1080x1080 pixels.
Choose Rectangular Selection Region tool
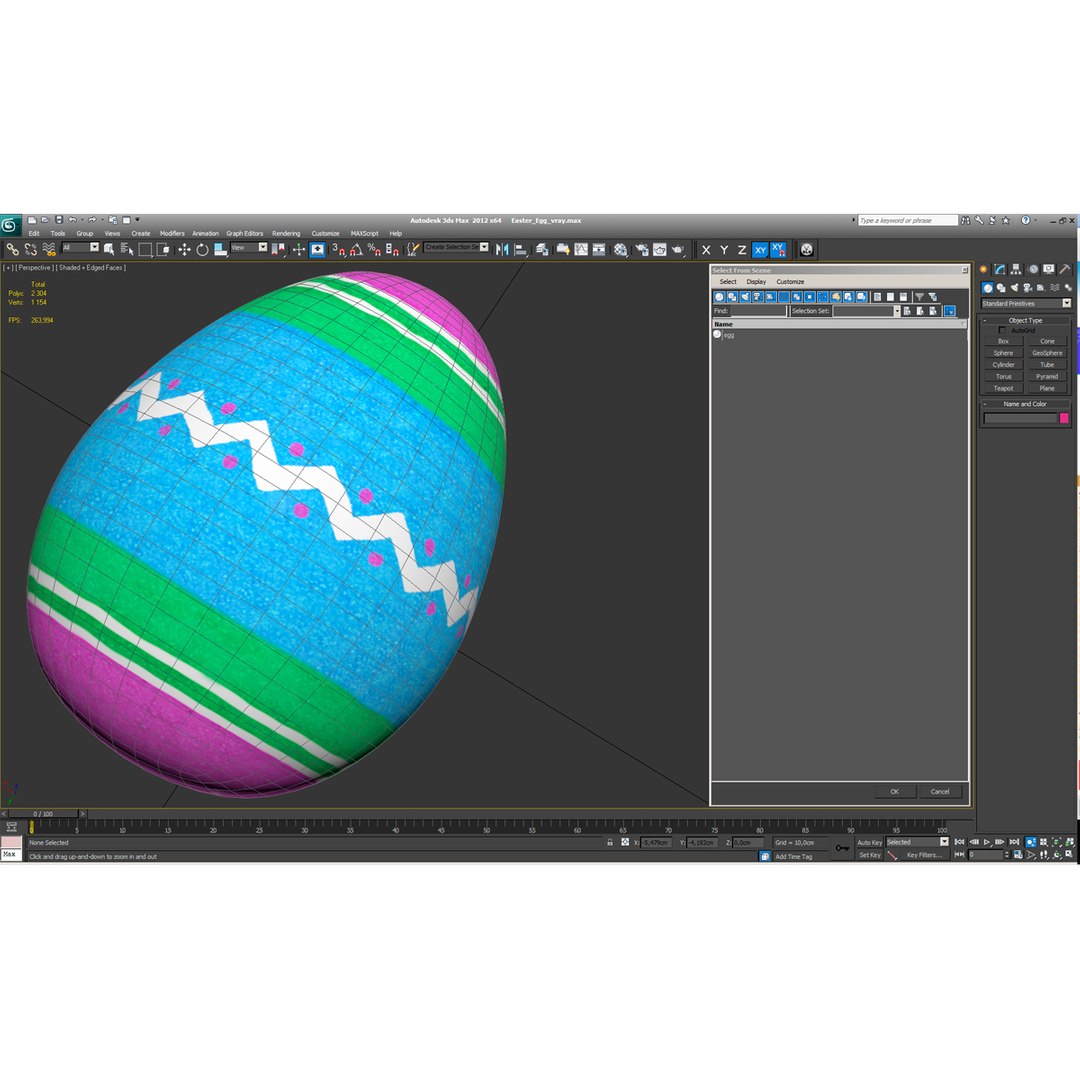tap(145, 249)
